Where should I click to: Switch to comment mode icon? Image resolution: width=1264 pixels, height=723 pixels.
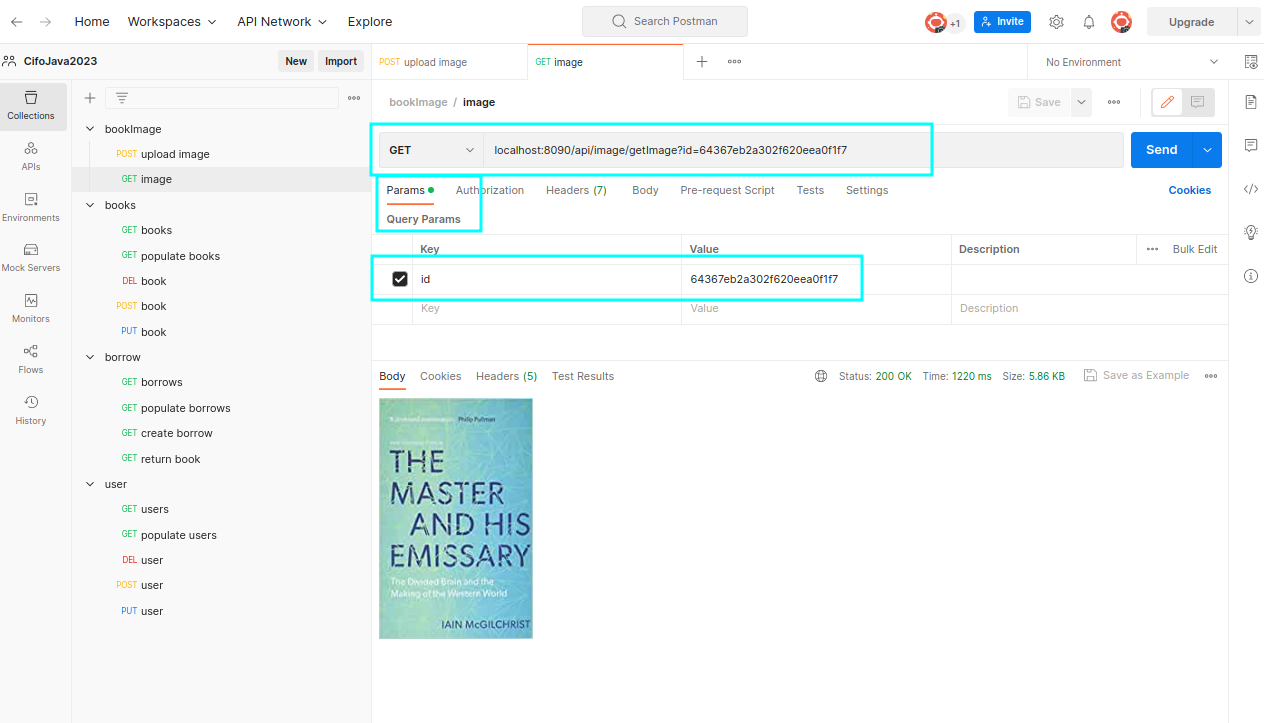(x=1197, y=102)
